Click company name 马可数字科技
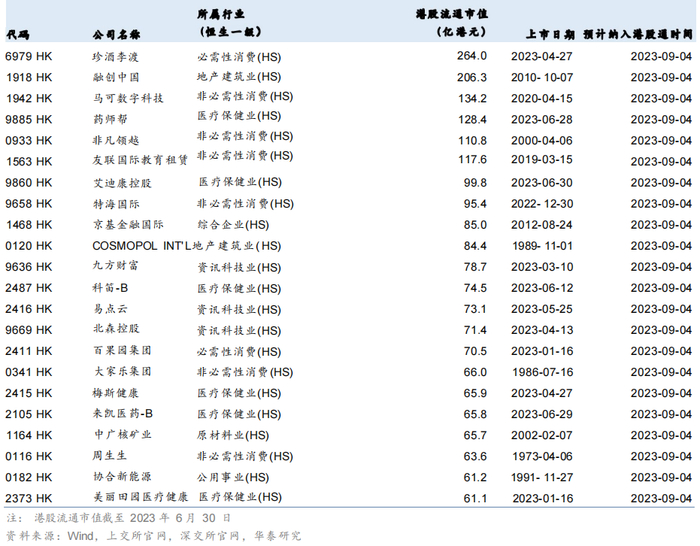The image size is (700, 546). (128, 98)
